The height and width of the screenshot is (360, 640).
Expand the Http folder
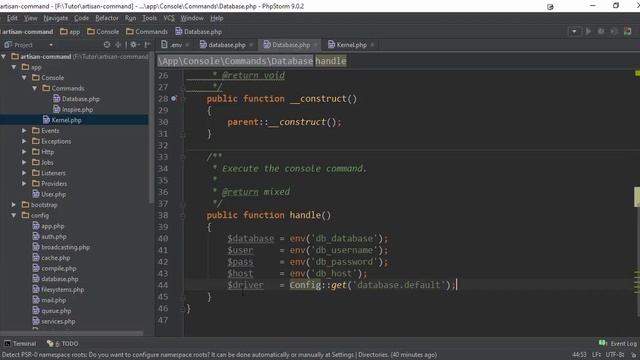[24, 152]
